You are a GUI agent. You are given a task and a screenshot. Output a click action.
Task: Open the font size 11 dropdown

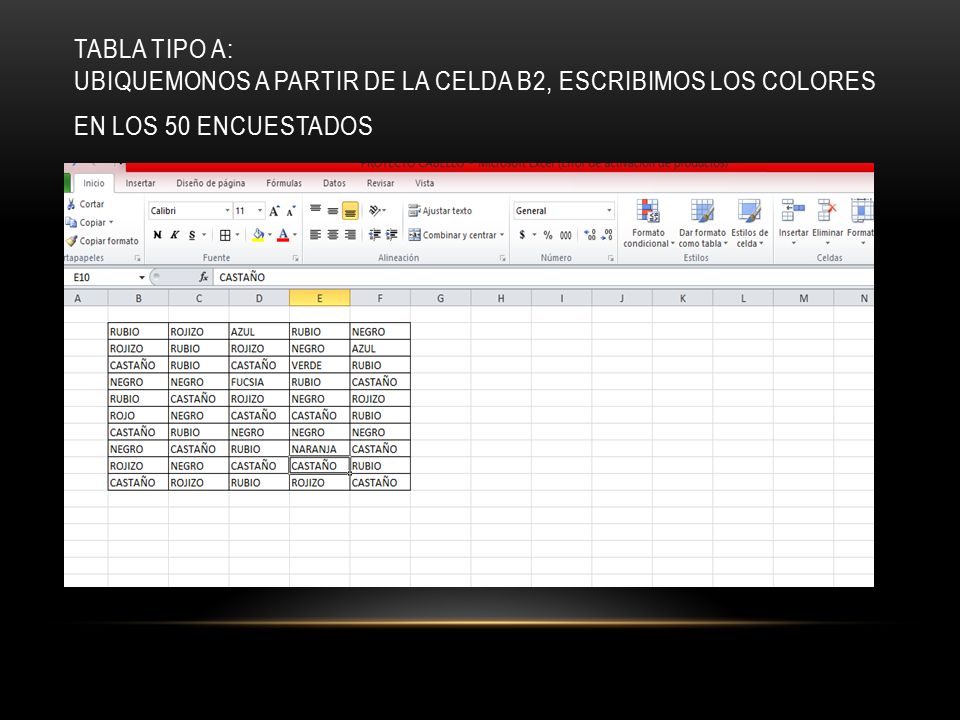coord(260,211)
